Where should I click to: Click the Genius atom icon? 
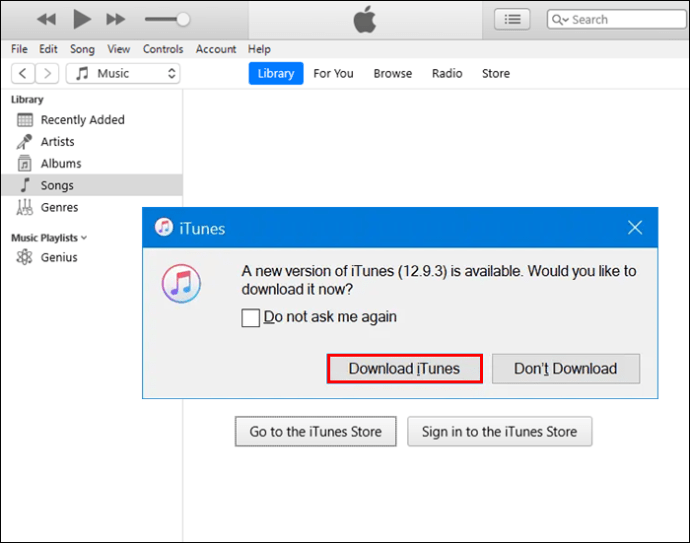tap(24, 257)
